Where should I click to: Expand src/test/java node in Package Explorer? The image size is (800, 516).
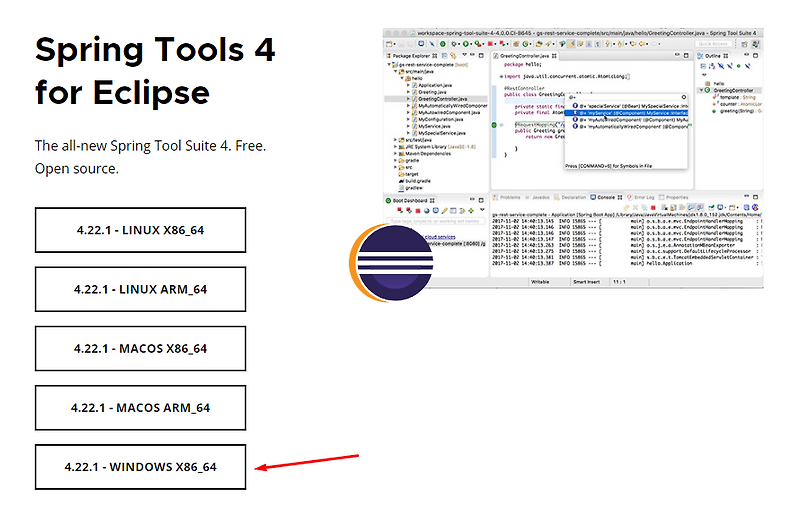395,140
